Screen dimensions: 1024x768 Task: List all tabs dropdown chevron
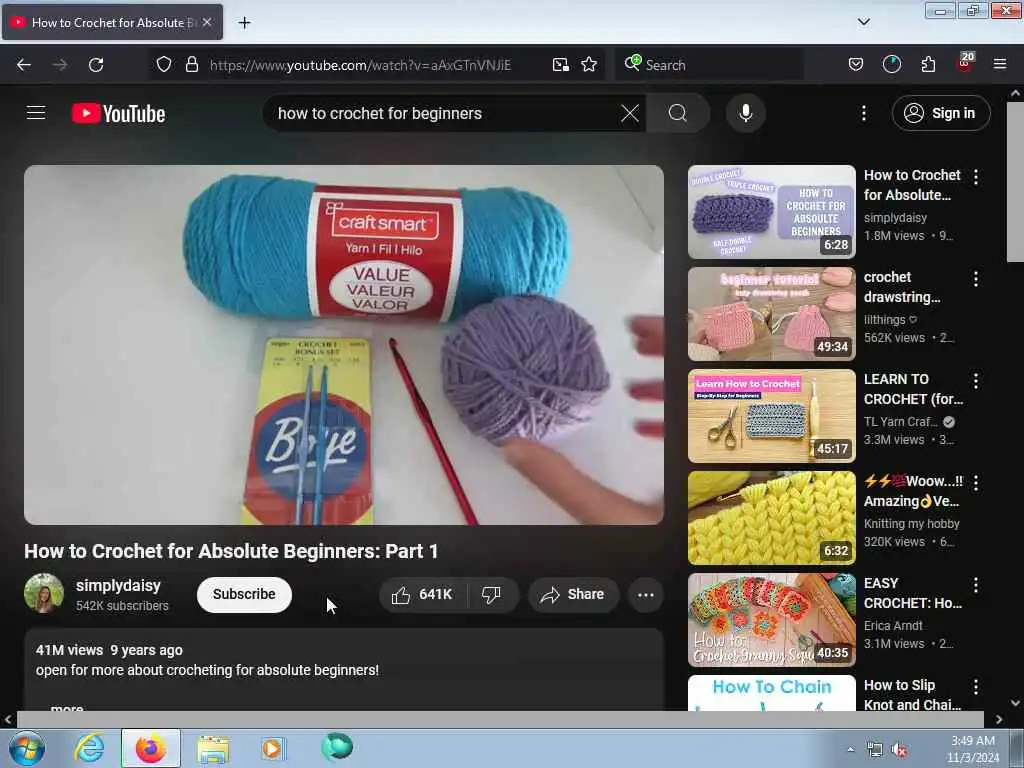point(863,22)
